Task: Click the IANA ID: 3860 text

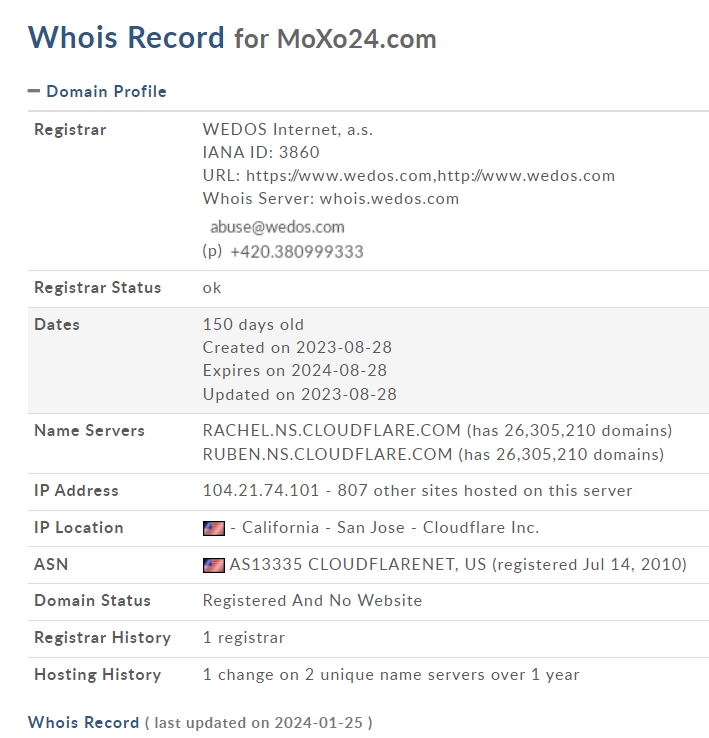Action: pos(261,152)
